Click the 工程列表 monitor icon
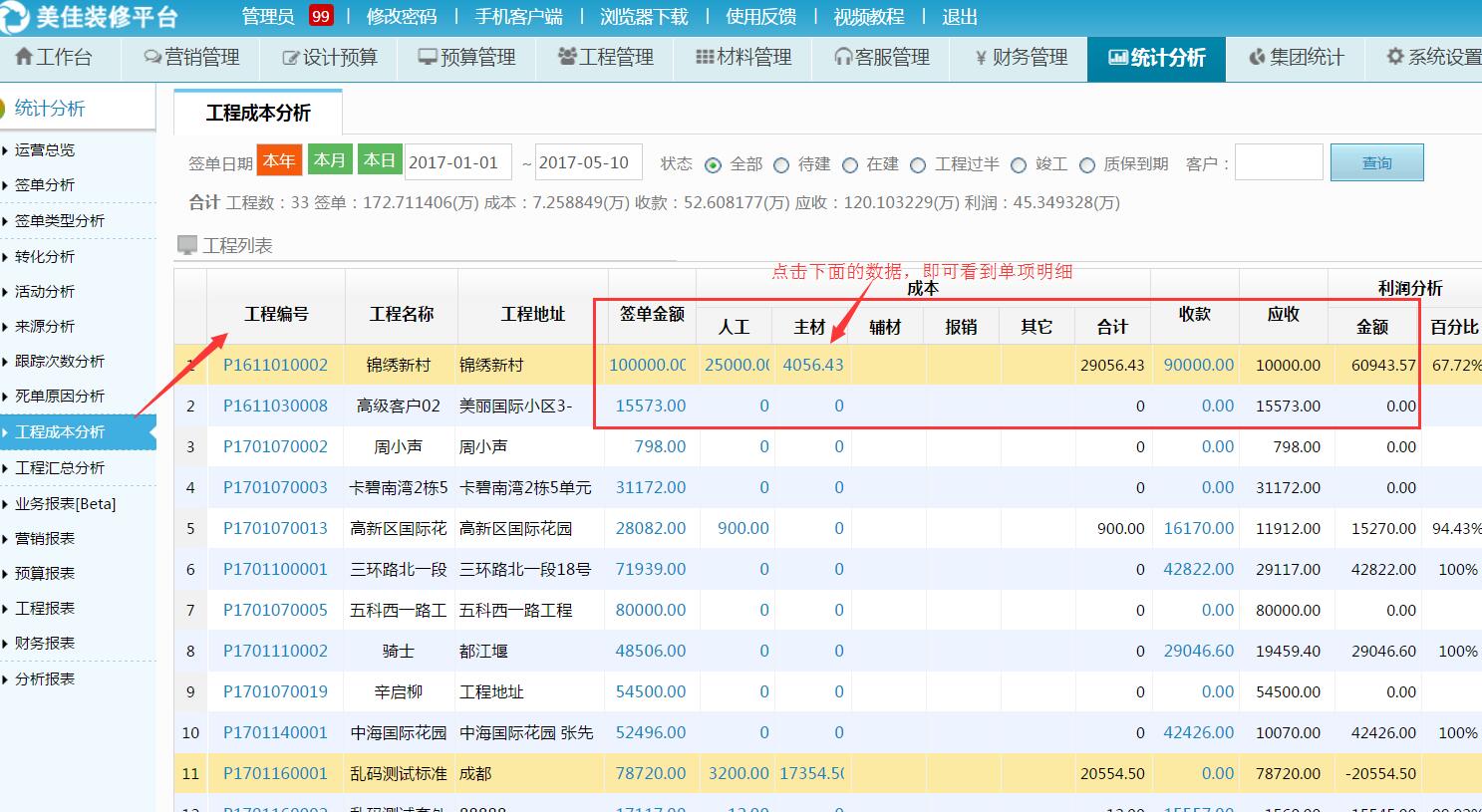This screenshot has height=812, width=1482. (x=187, y=244)
